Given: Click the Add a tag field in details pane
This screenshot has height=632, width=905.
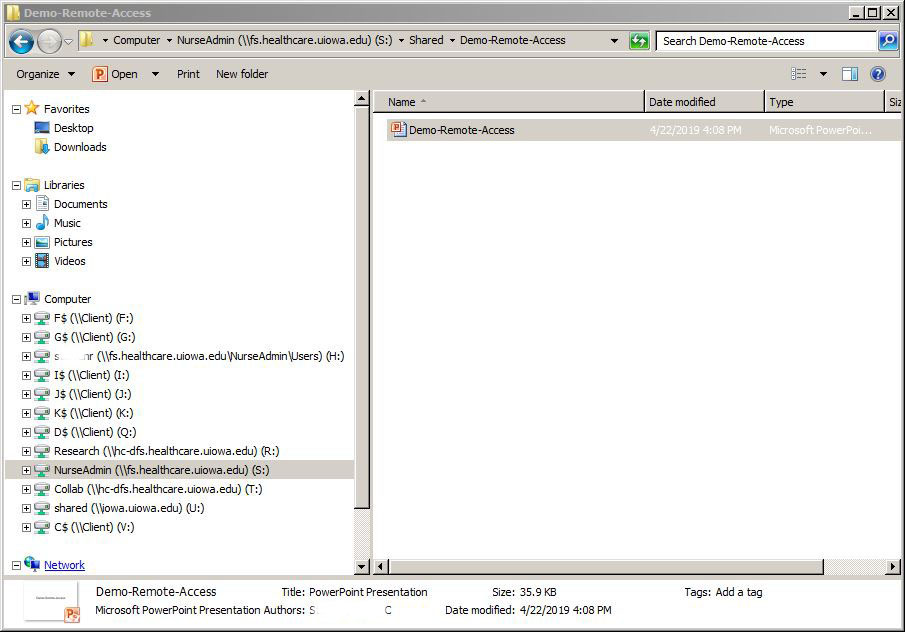Looking at the screenshot, I should (x=738, y=592).
